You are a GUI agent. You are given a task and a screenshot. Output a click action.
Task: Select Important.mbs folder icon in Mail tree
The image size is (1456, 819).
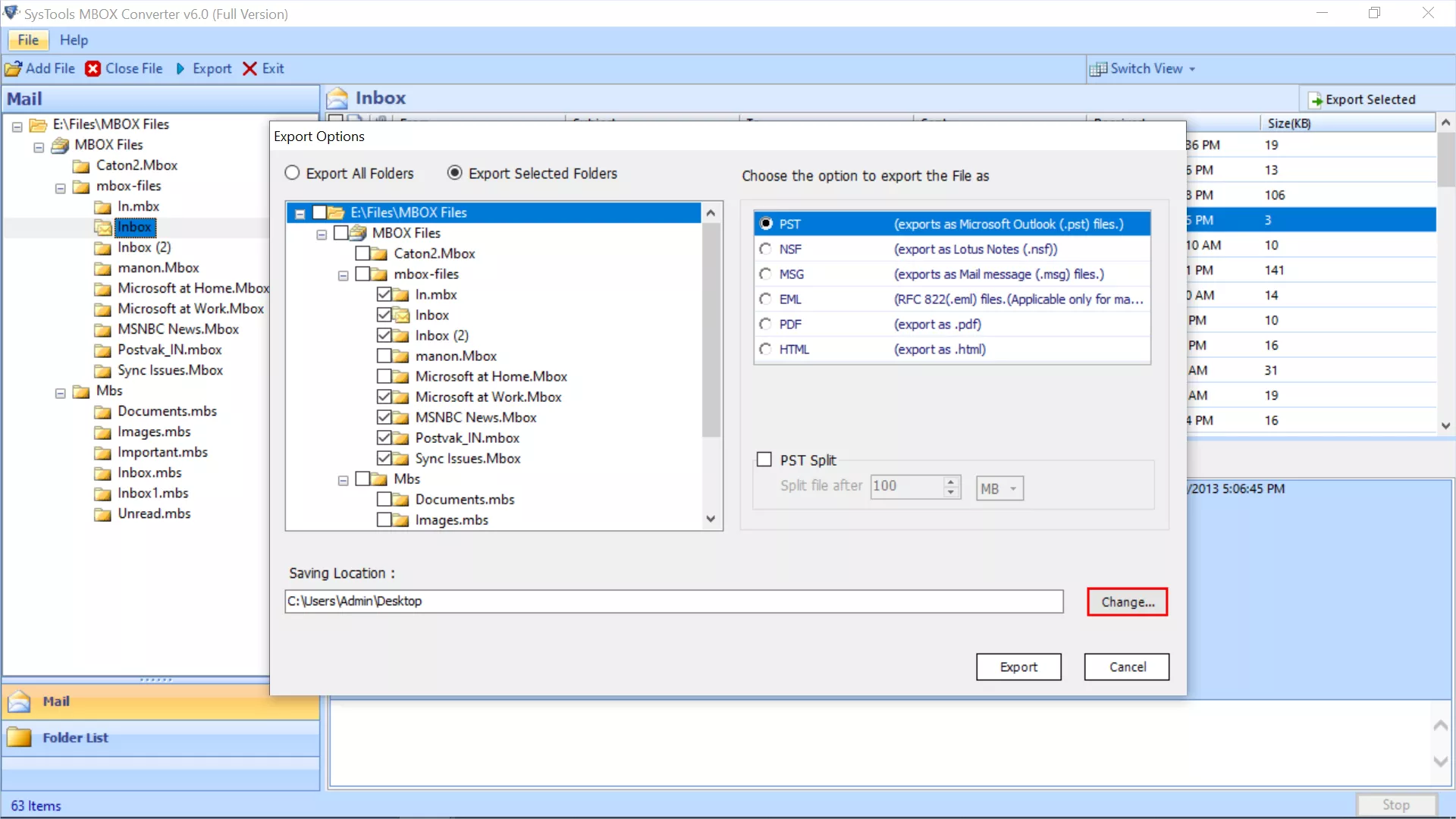103,453
